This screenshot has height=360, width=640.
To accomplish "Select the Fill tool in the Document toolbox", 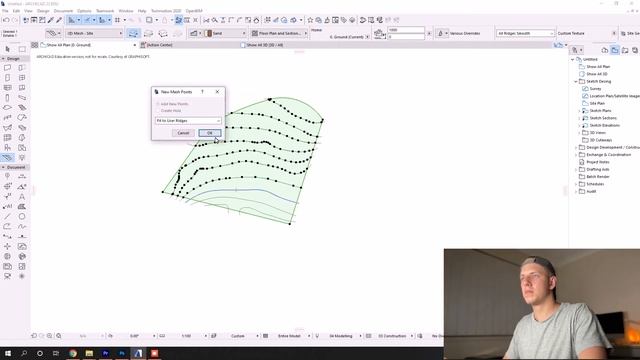I will click(x=22, y=207).
